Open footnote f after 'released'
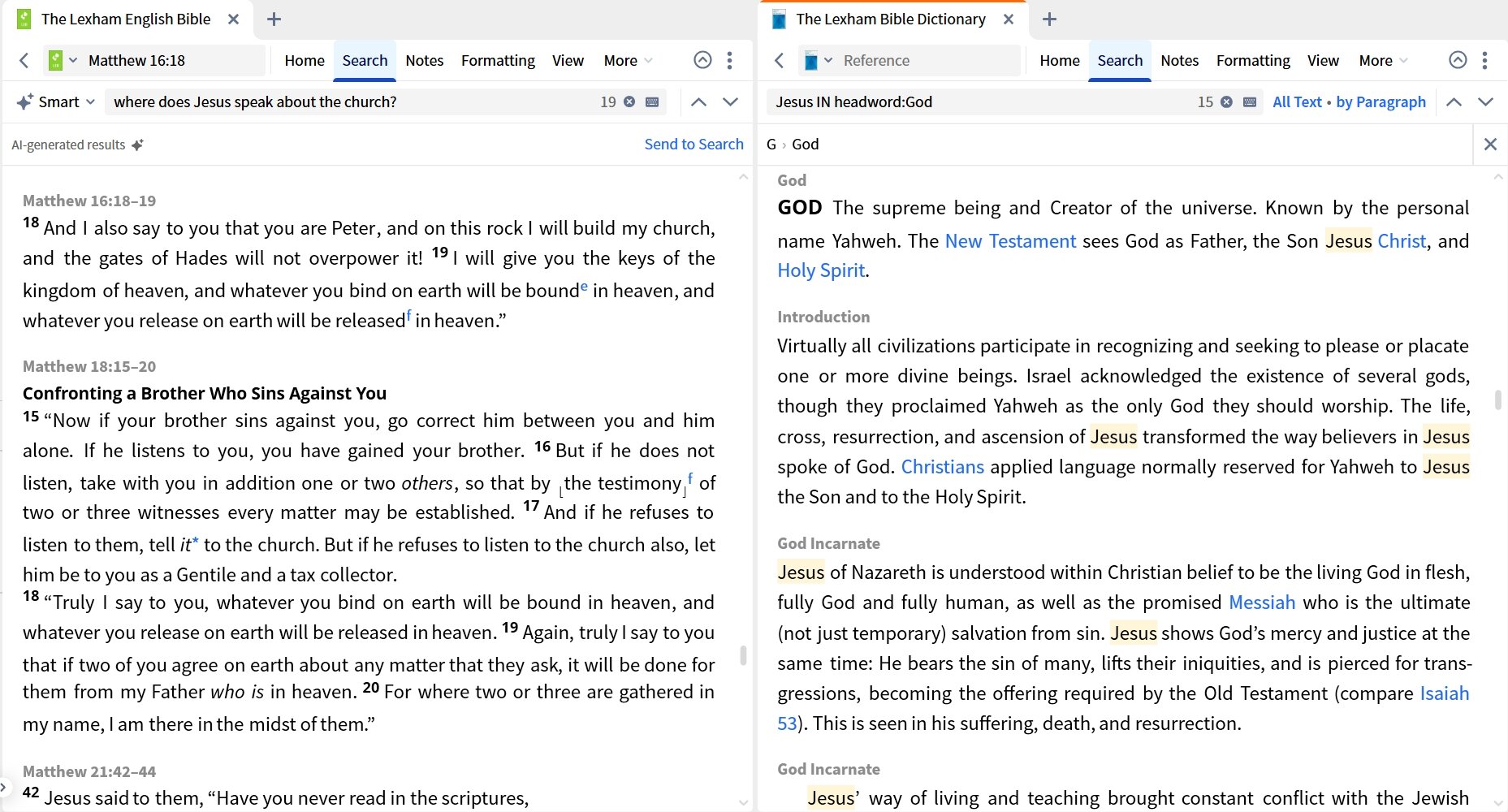This screenshot has width=1508, height=812. (408, 315)
